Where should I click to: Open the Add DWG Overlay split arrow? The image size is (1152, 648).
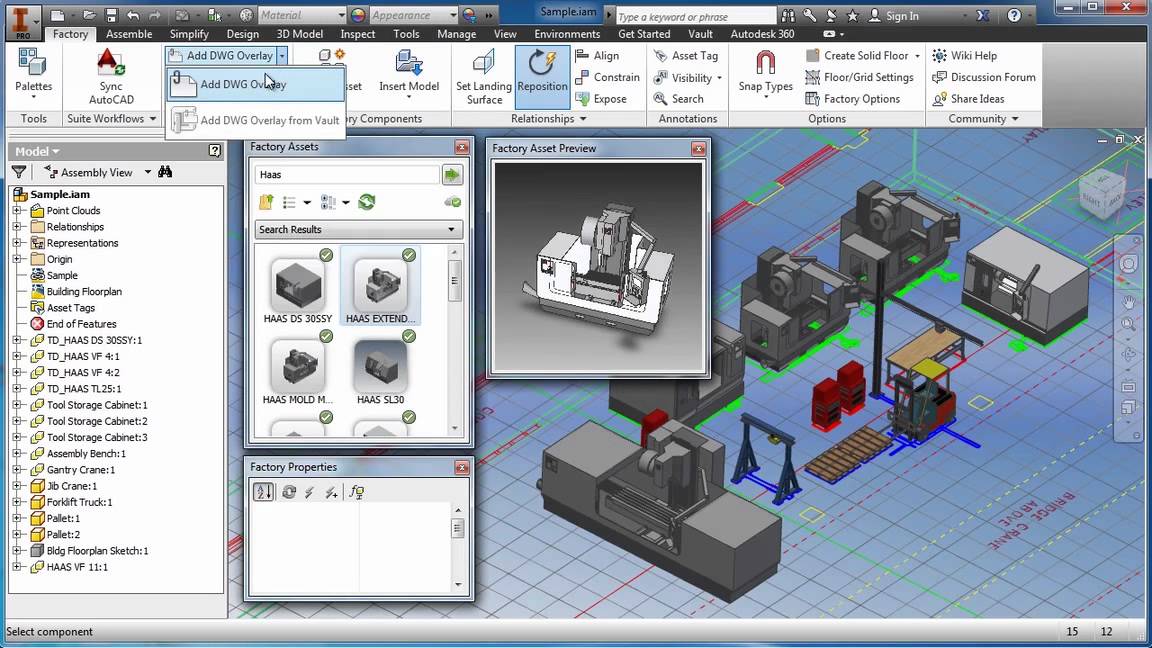pos(281,55)
